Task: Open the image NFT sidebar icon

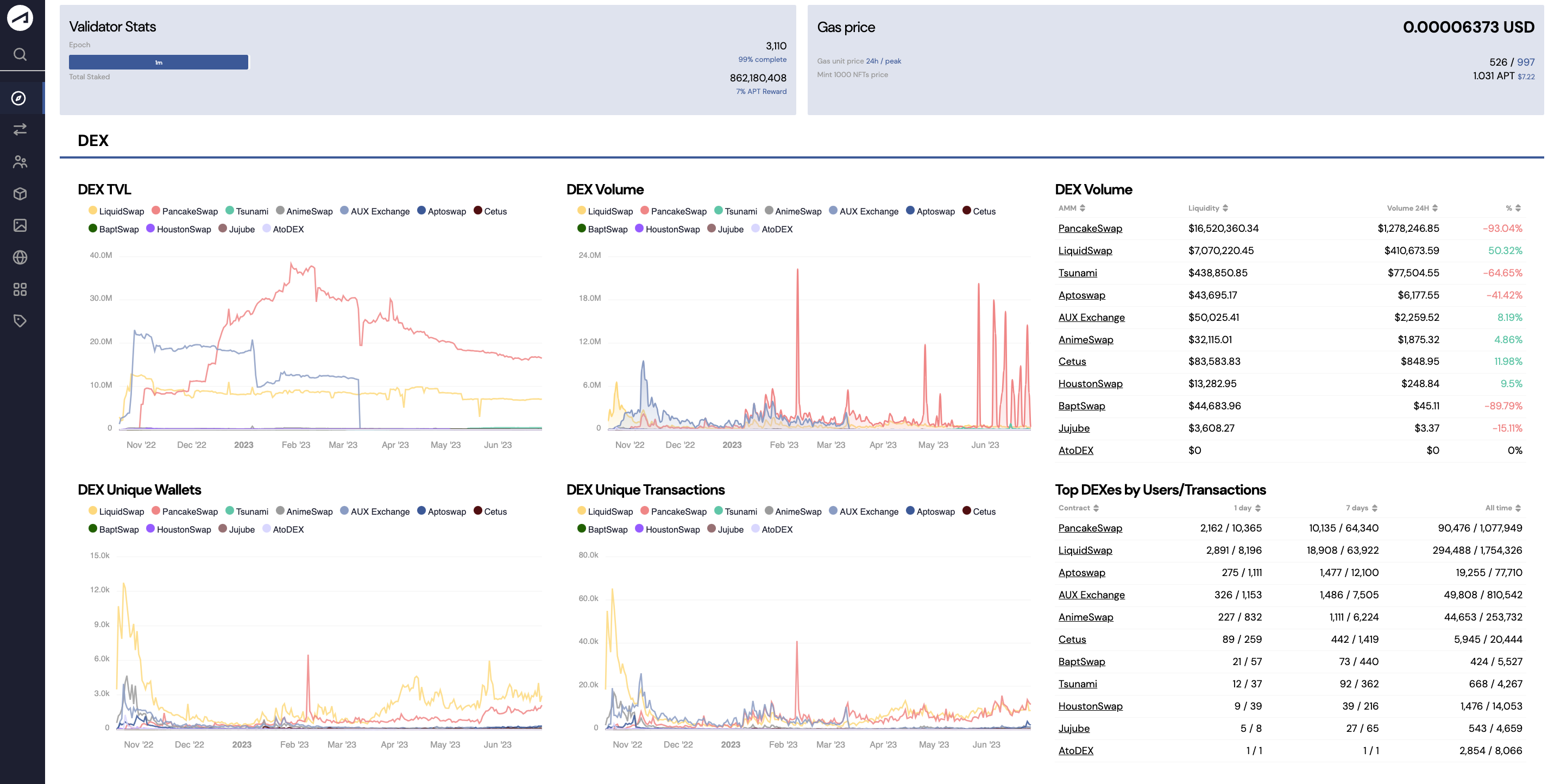Action: pyautogui.click(x=20, y=225)
